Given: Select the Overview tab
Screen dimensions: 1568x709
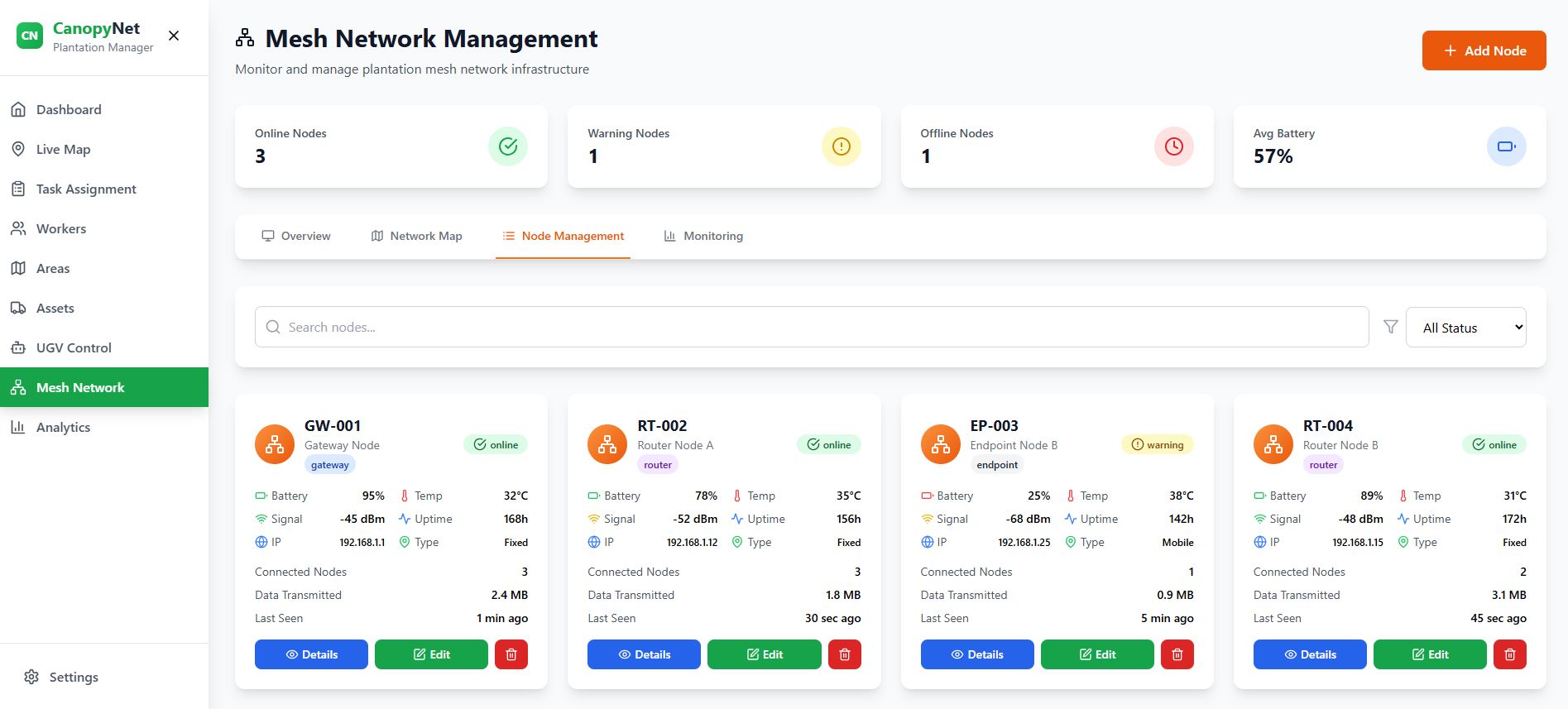Looking at the screenshot, I should click(296, 236).
